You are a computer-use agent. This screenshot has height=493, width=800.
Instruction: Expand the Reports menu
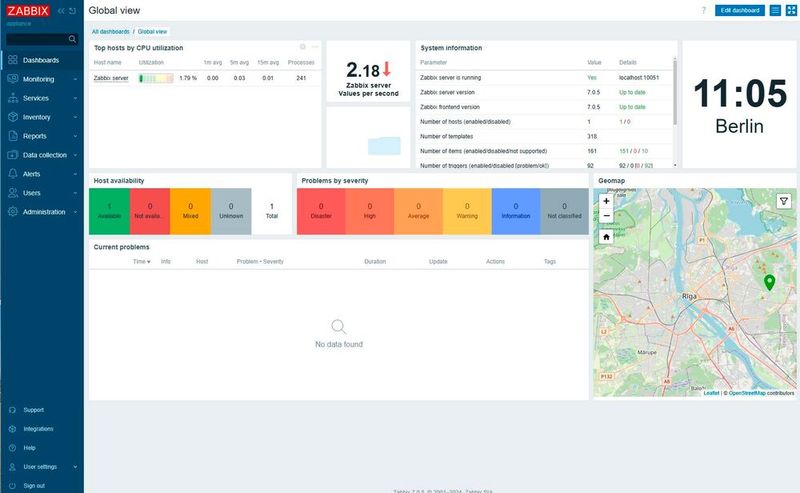click(x=42, y=136)
